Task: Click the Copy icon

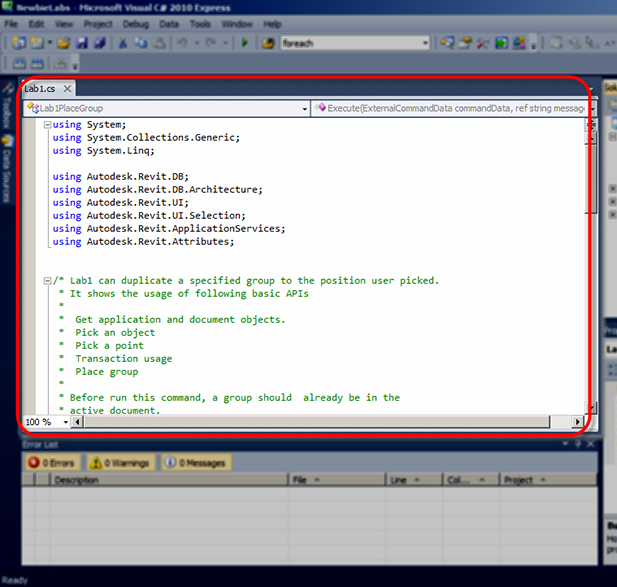Action: pos(140,42)
